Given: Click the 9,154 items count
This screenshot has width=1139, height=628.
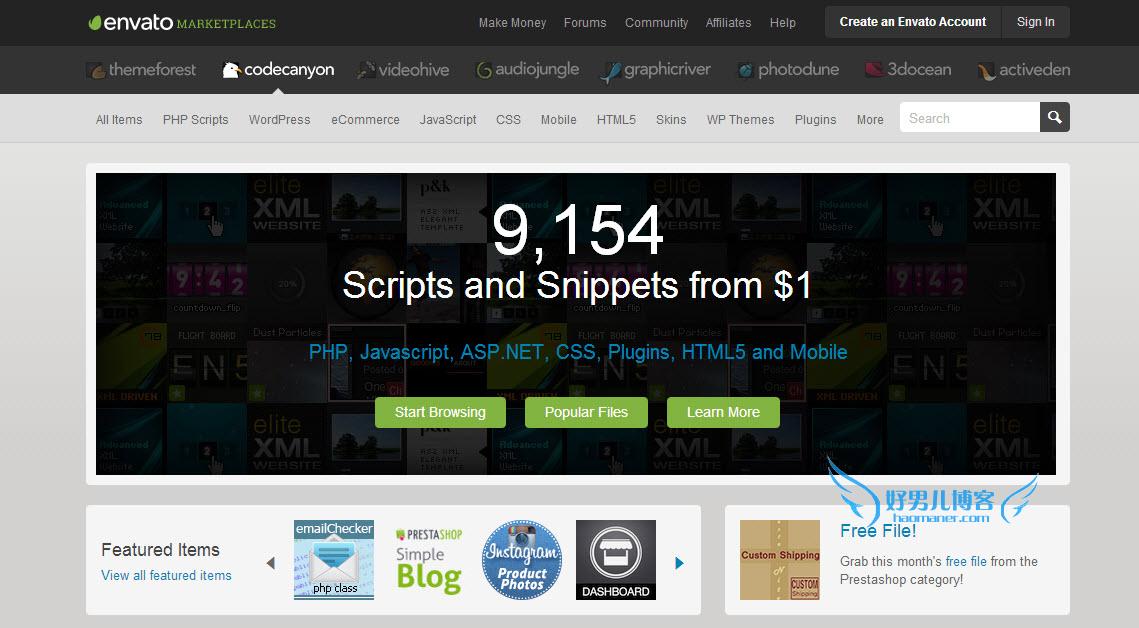Looking at the screenshot, I should [577, 231].
